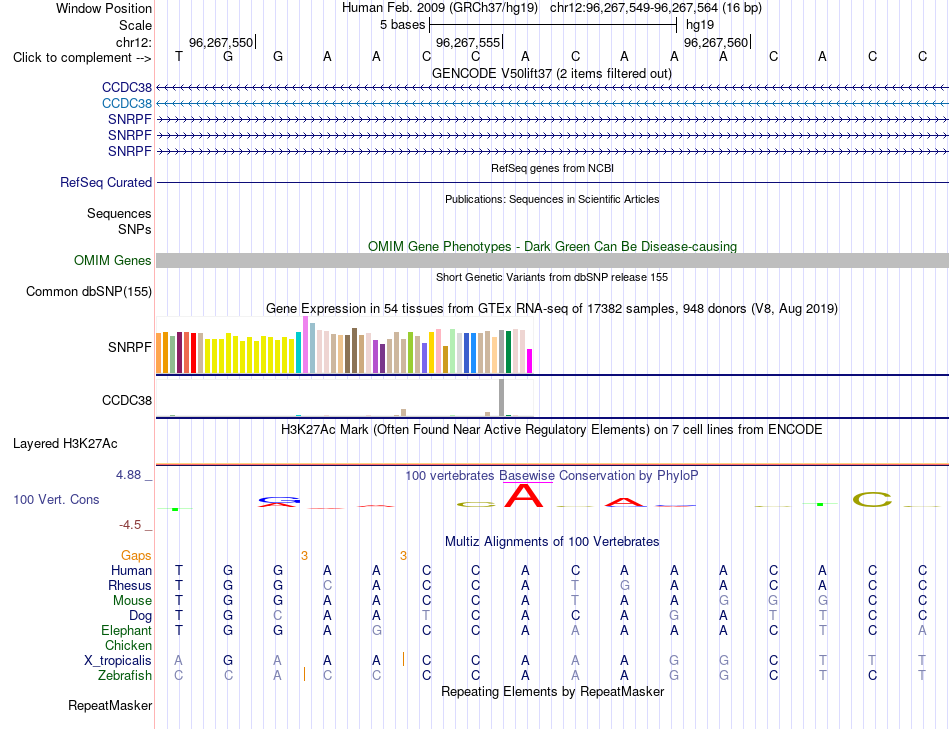Click the Common dbSNP(155) track label
The image size is (950, 729).
pos(89,291)
